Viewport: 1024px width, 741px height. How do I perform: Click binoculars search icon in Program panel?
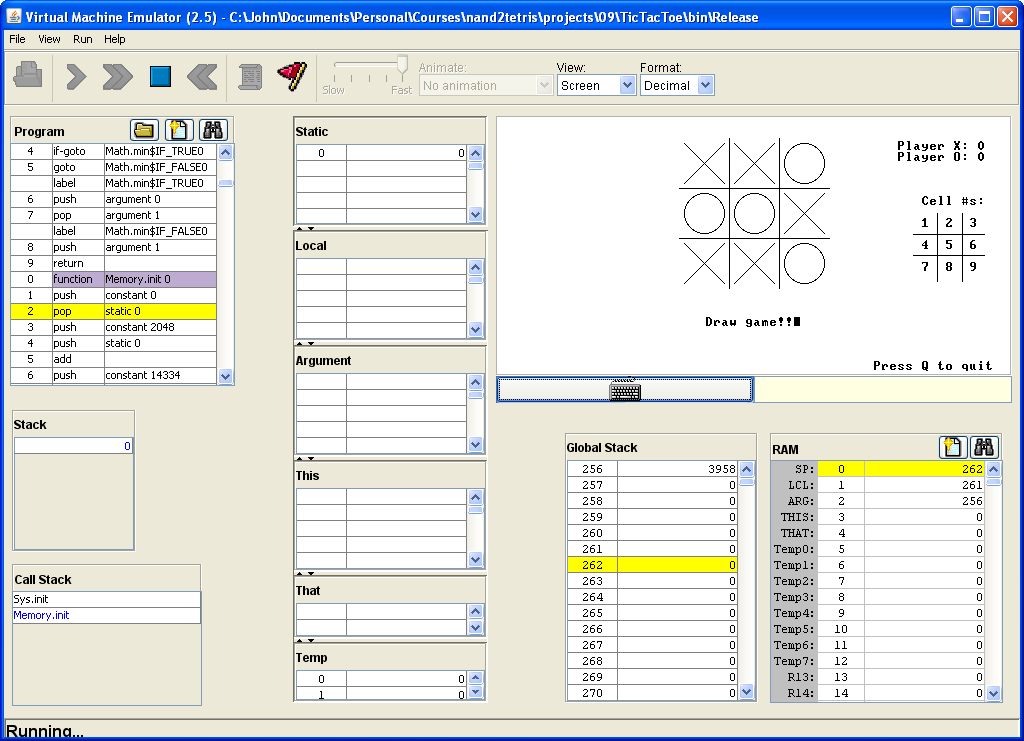click(213, 130)
